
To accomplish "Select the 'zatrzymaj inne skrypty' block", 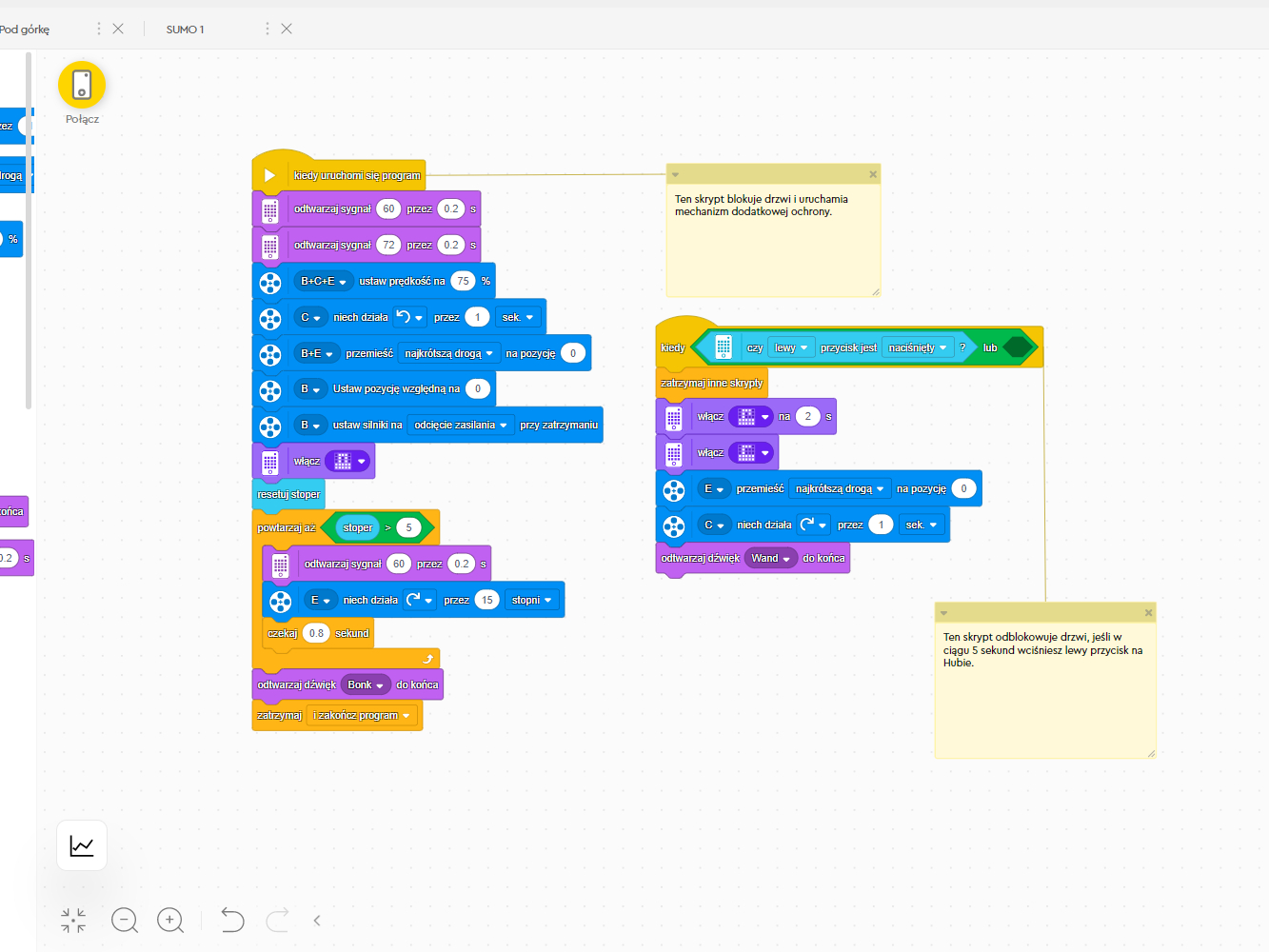I will click(712, 383).
